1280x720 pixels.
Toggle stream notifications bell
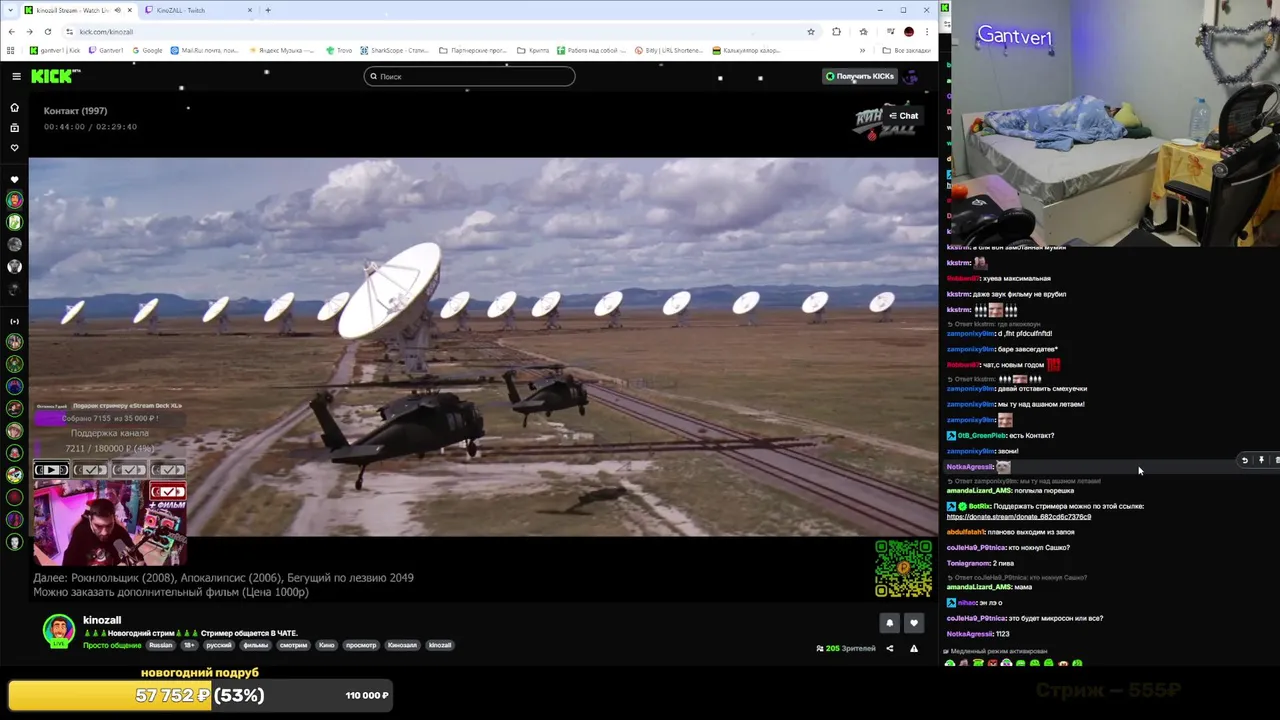[889, 623]
